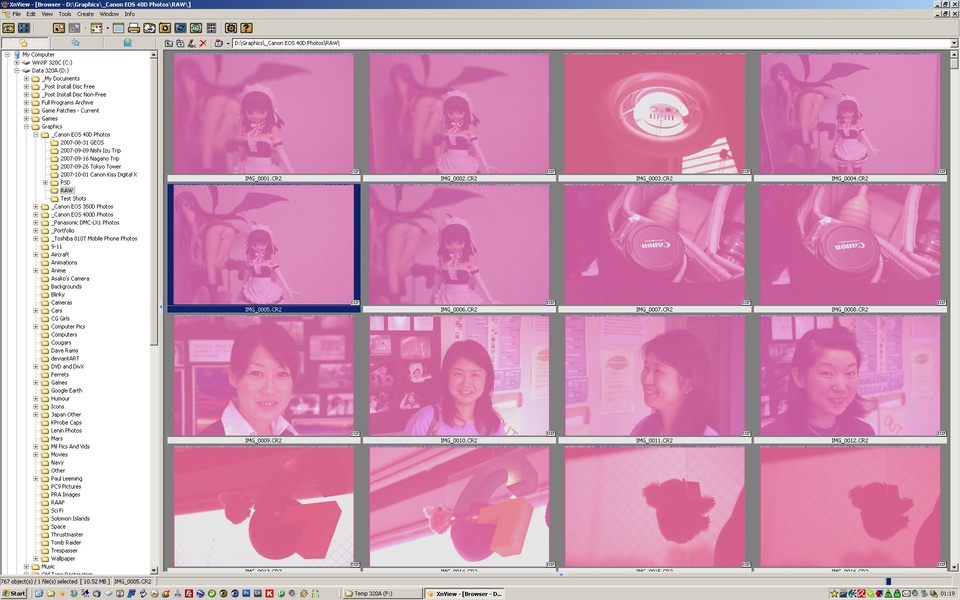Click the yellow star system tray icon
The height and width of the screenshot is (600, 960).
pyautogui.click(x=834, y=593)
